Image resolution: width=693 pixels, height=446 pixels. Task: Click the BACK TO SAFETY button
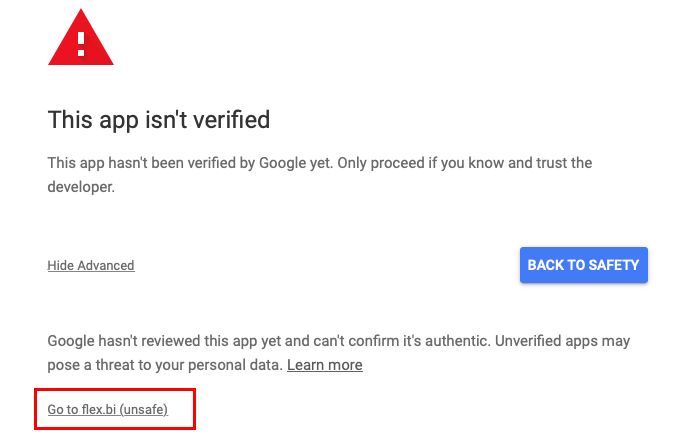(x=584, y=265)
